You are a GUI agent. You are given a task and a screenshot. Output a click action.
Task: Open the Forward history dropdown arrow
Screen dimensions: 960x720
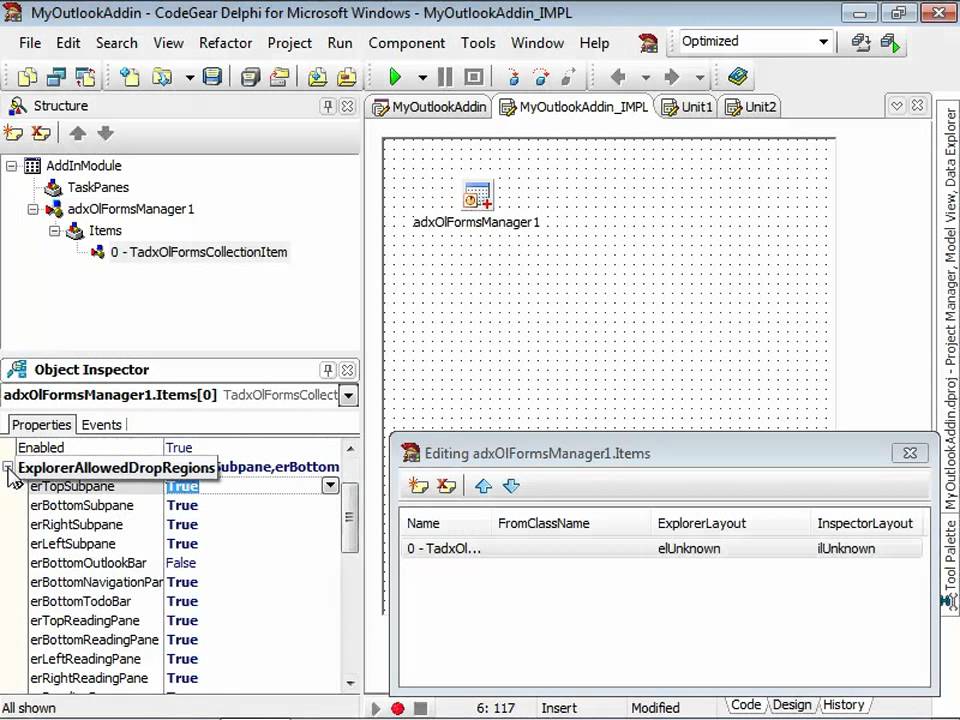pyautogui.click(x=699, y=78)
